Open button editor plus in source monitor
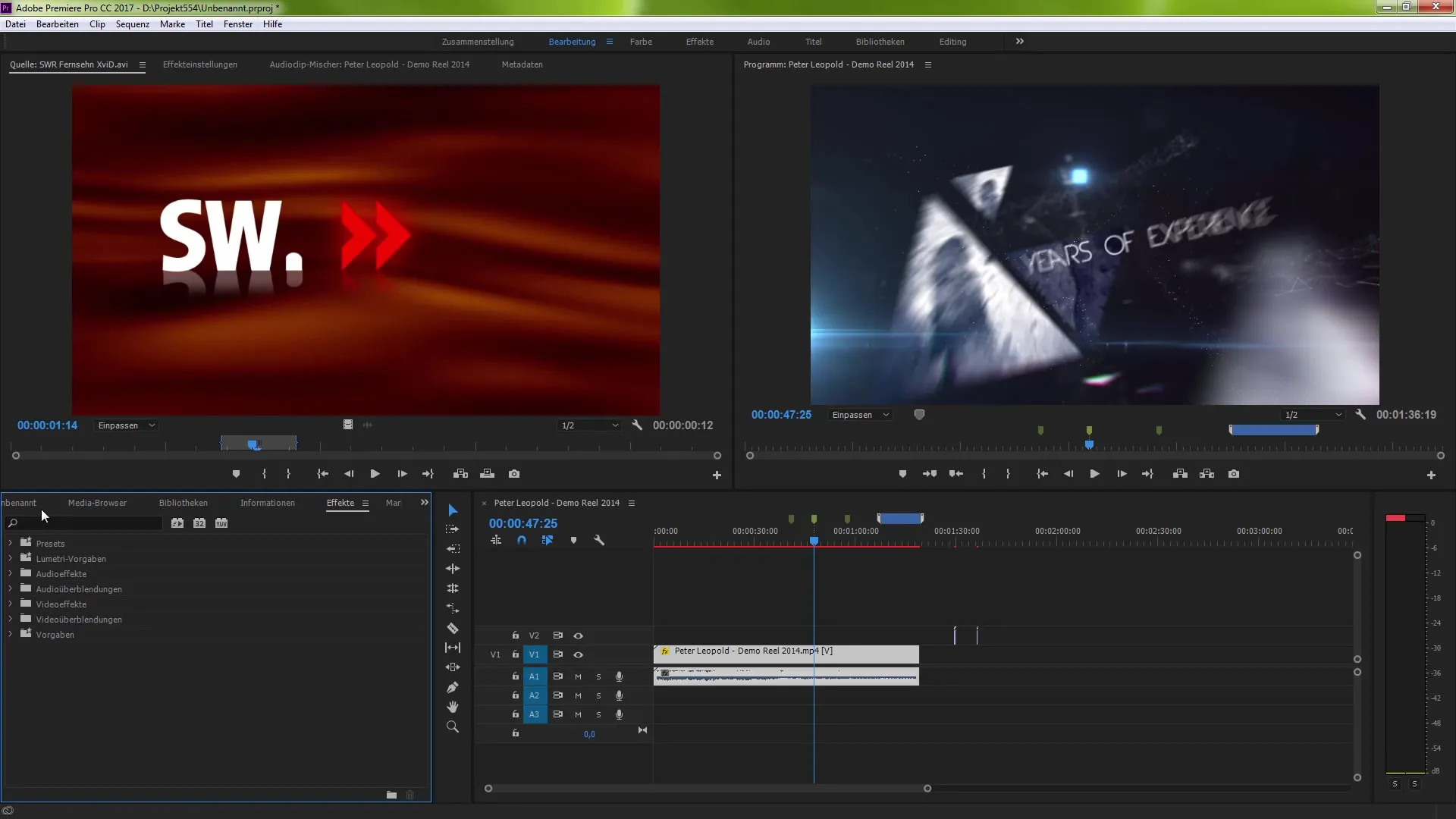1456x819 pixels. pos(717,475)
